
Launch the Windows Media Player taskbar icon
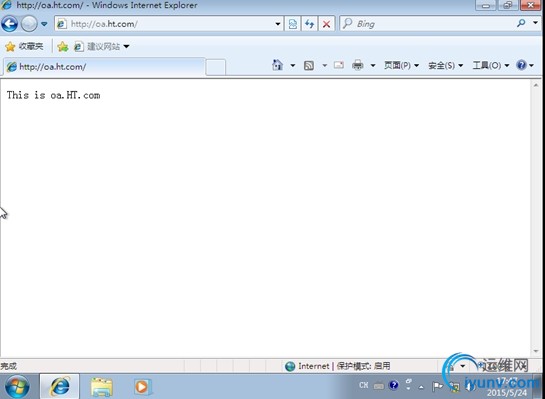[x=142, y=386]
